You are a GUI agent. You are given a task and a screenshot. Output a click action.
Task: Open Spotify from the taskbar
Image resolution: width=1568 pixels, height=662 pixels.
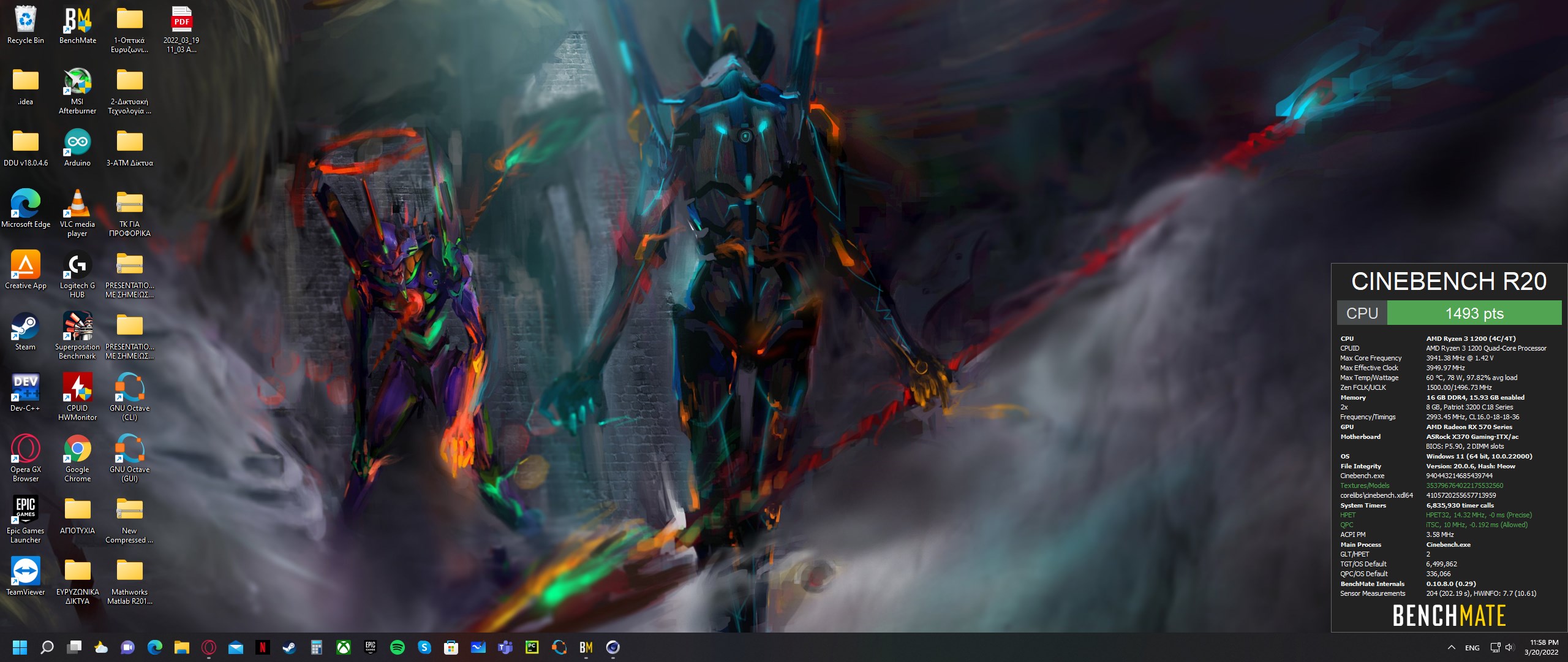pos(398,647)
